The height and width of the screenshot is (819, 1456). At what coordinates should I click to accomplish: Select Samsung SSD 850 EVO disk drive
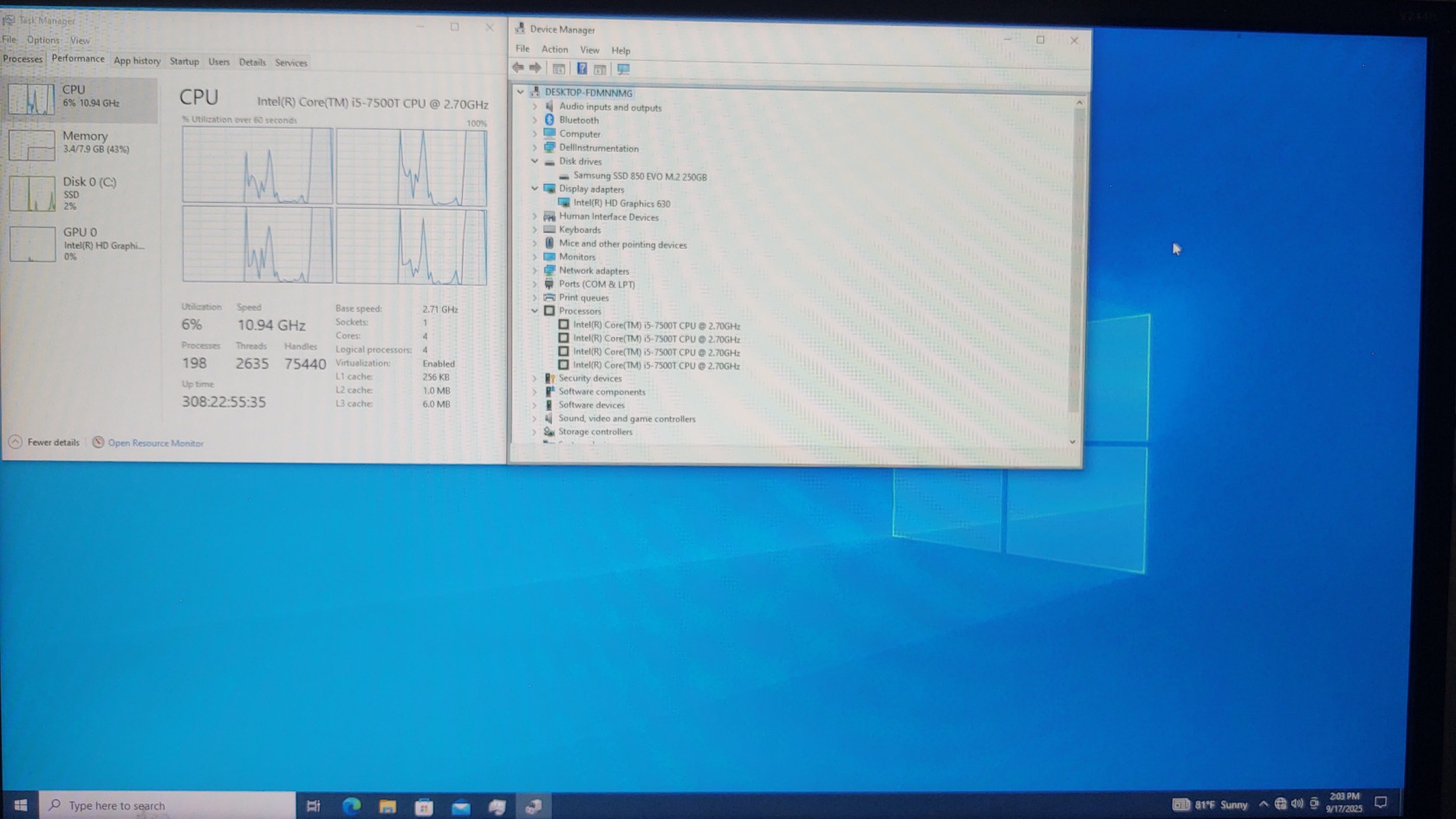pyautogui.click(x=640, y=176)
